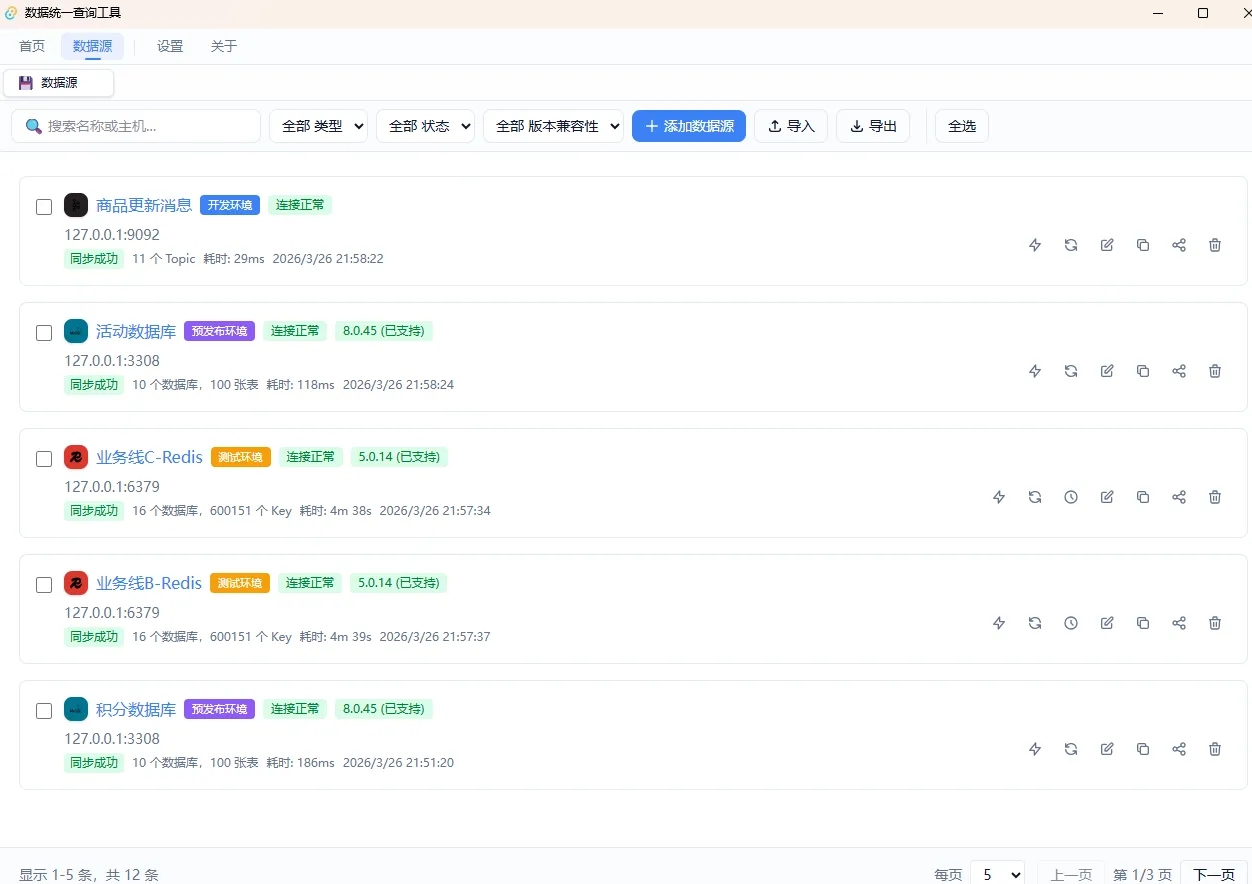
Task: Duplicate 业务线B-Redis using the copy icon
Action: click(x=1143, y=623)
